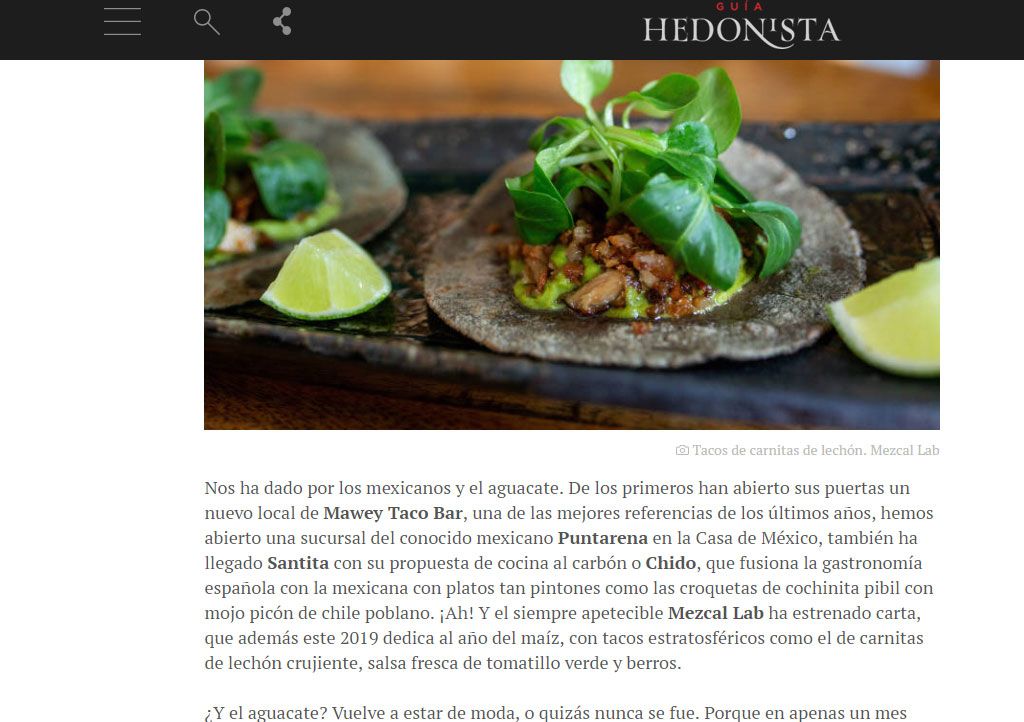Open the Santita bold link

[x=298, y=563]
